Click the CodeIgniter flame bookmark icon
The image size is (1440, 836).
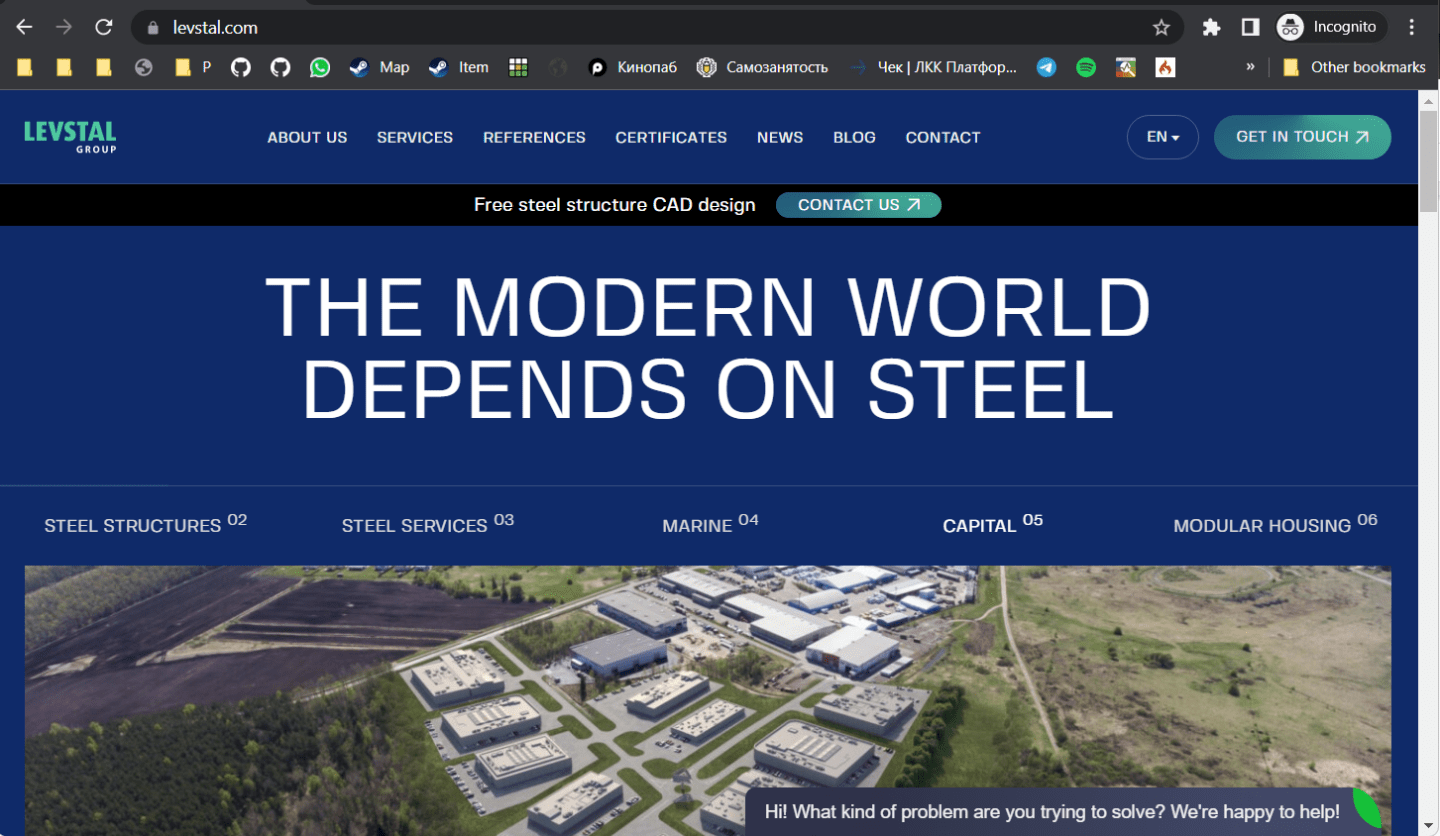[x=1165, y=67]
